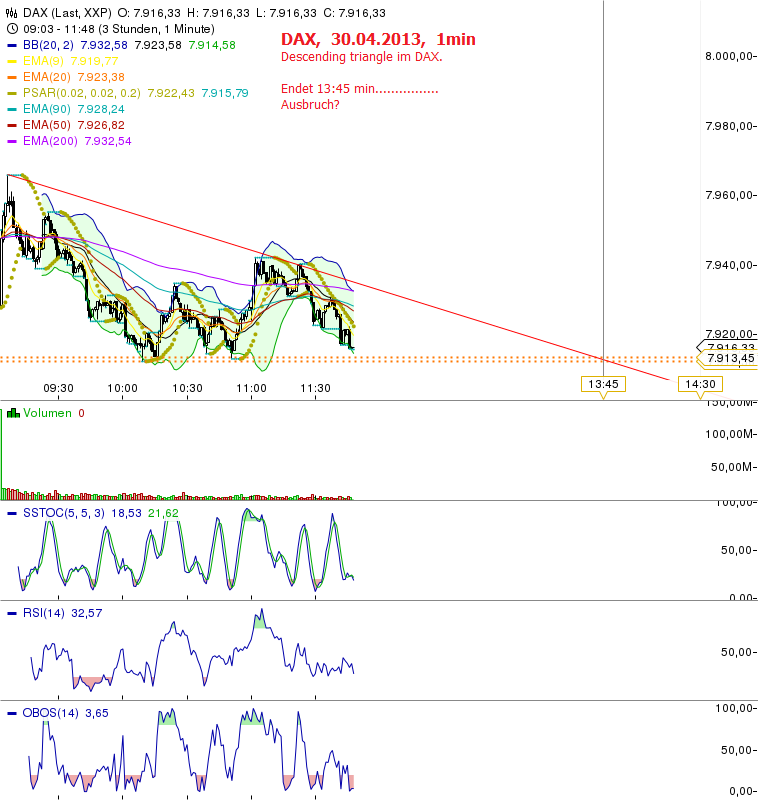Click the purple EMA(200) legend color dash
Screen dimensions: 758x800
click(x=12, y=141)
